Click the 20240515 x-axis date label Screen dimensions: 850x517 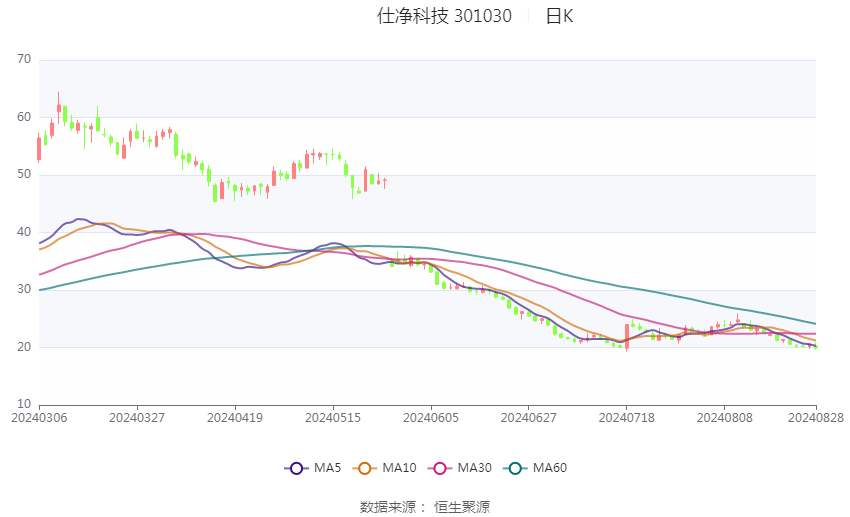point(333,418)
